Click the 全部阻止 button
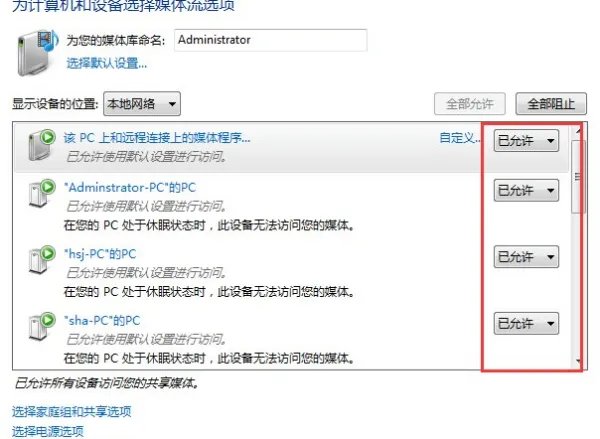The height and width of the screenshot is (439, 600). pyautogui.click(x=551, y=104)
